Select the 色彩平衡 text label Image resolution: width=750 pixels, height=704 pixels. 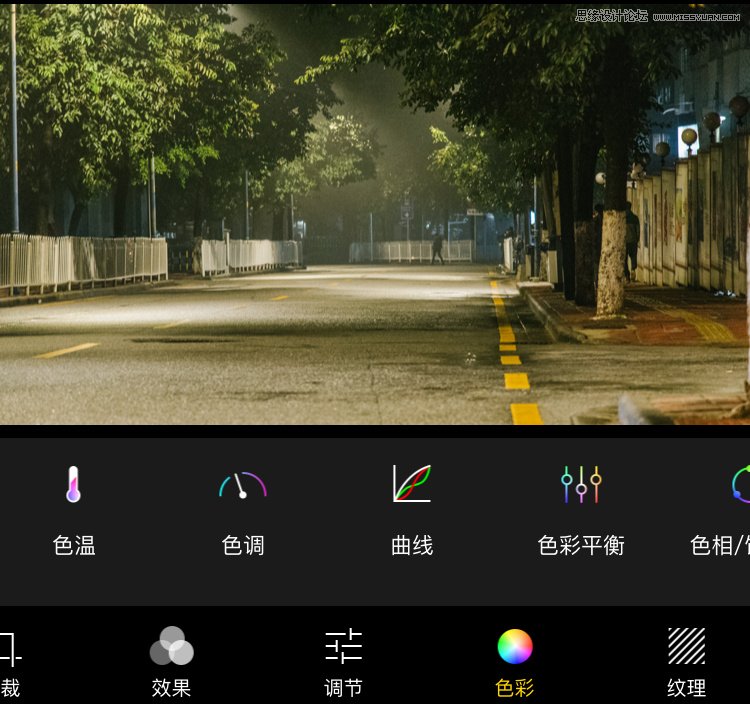(x=581, y=545)
